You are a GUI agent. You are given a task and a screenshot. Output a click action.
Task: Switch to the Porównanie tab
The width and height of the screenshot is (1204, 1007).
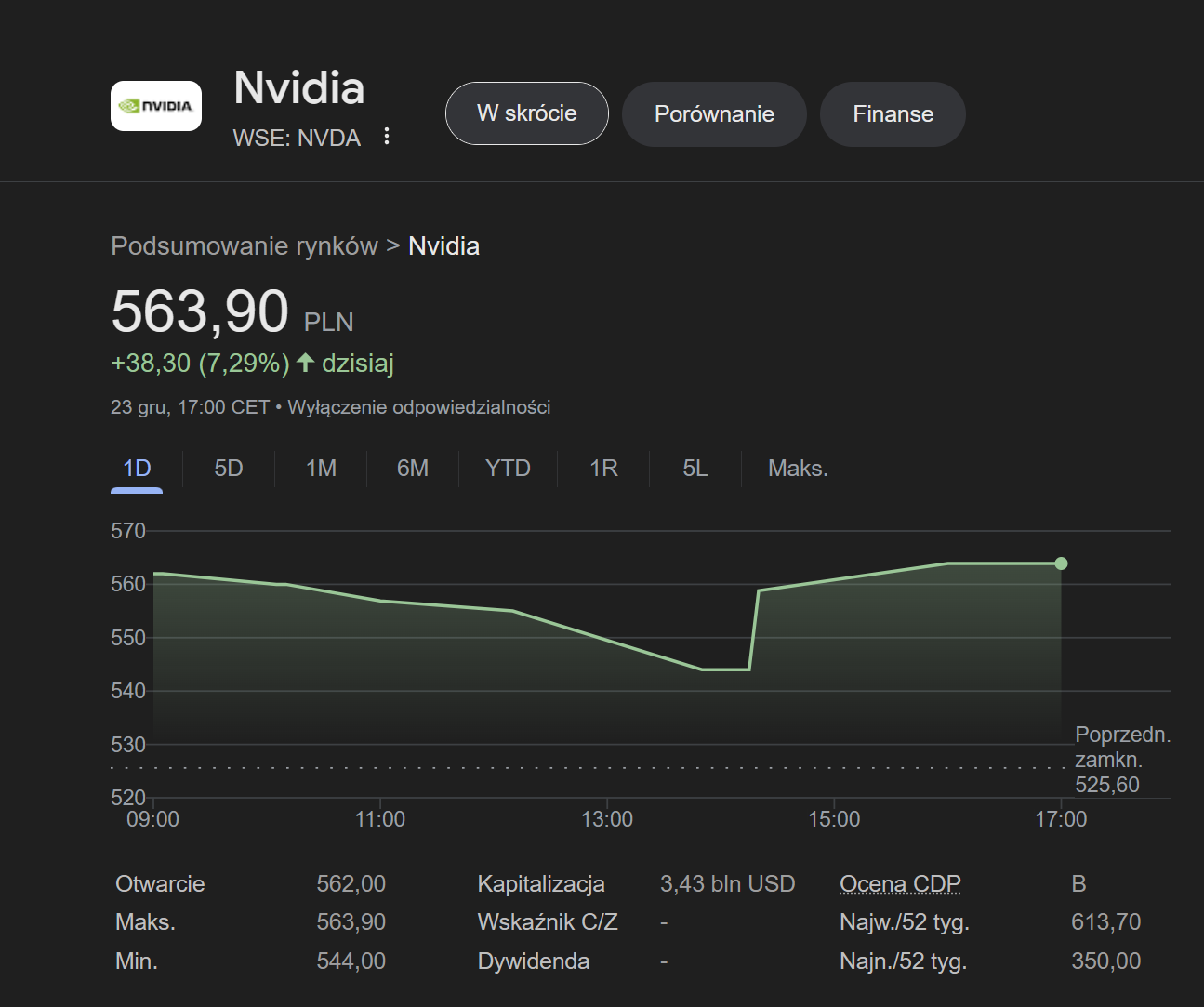click(x=713, y=114)
